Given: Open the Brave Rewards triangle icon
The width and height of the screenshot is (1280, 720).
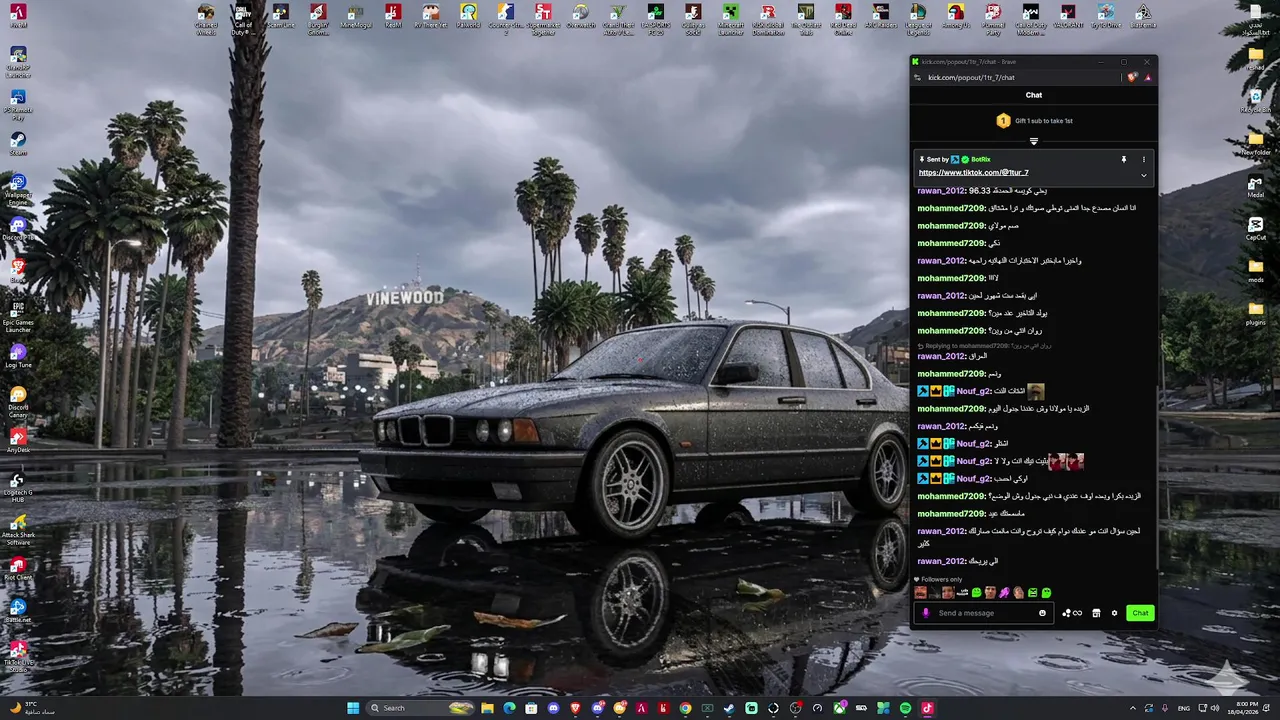Looking at the screenshot, I should point(1148,77).
